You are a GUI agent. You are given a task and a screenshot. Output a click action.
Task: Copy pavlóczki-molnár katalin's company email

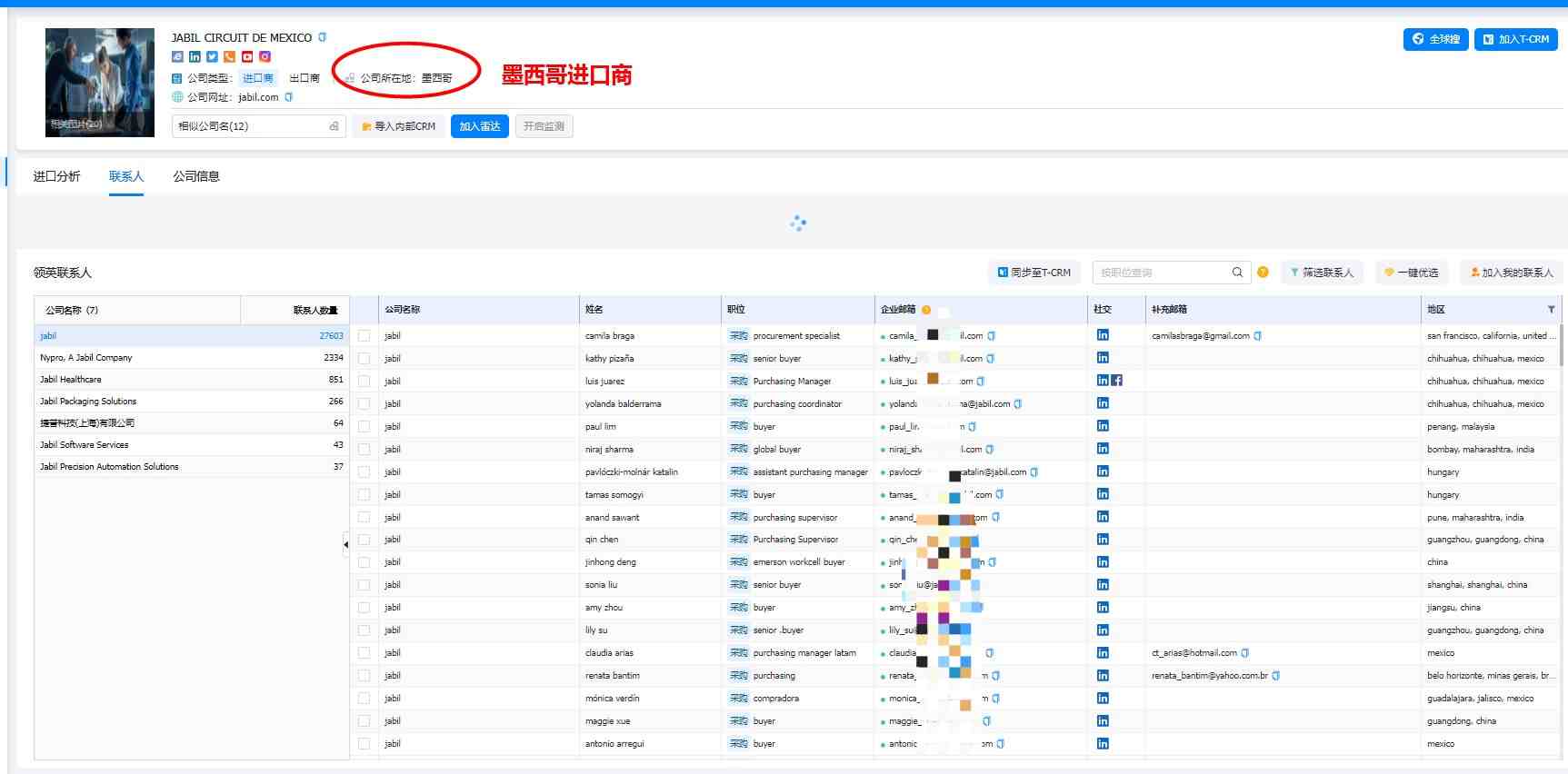coord(1034,472)
